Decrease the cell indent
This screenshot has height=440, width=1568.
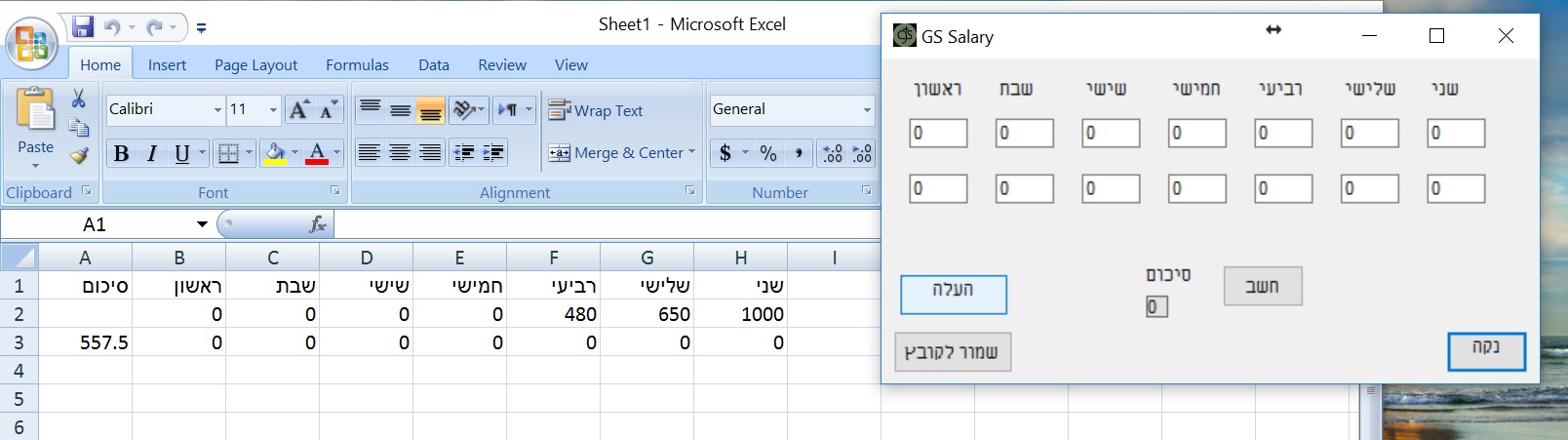point(464,152)
